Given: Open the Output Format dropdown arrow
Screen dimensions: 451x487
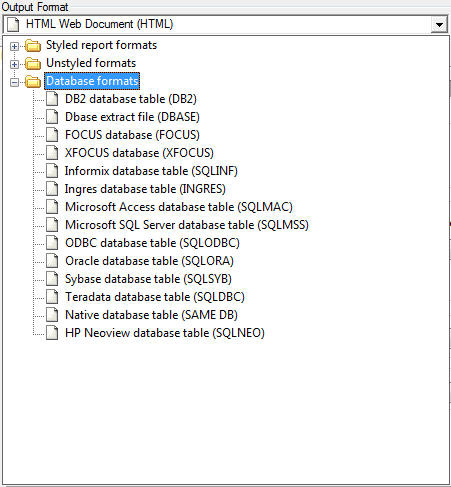Looking at the screenshot, I should click(x=439, y=25).
